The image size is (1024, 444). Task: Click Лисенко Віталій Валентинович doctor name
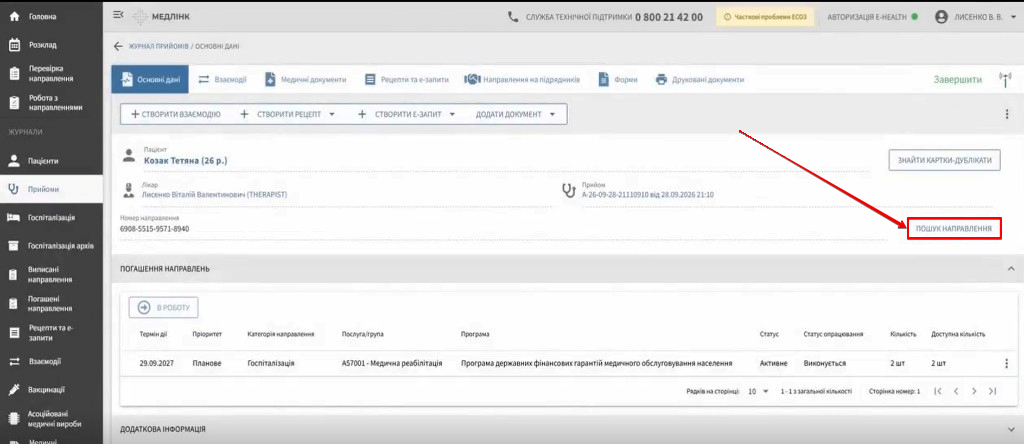[x=214, y=195]
